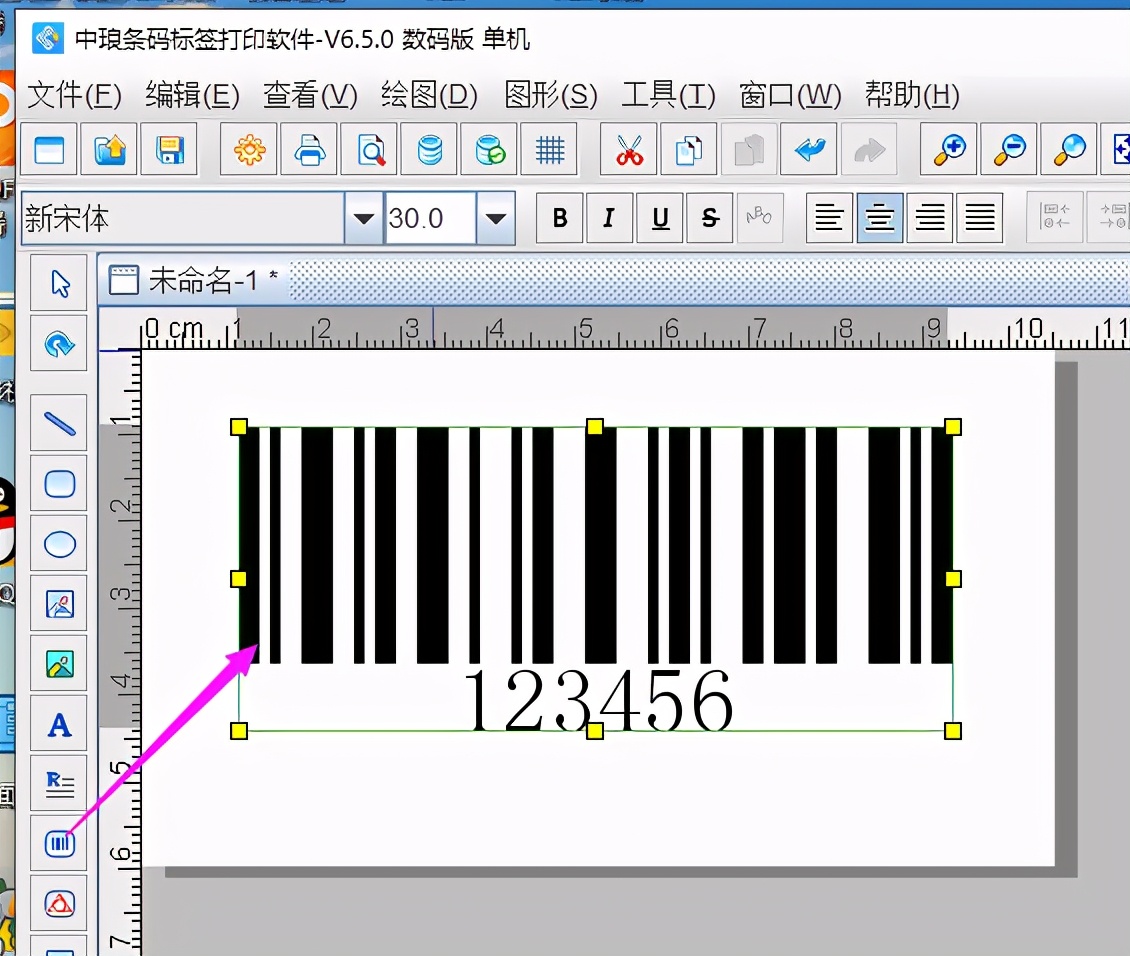Undo the last action
Viewport: 1130px width, 956px height.
click(x=809, y=149)
